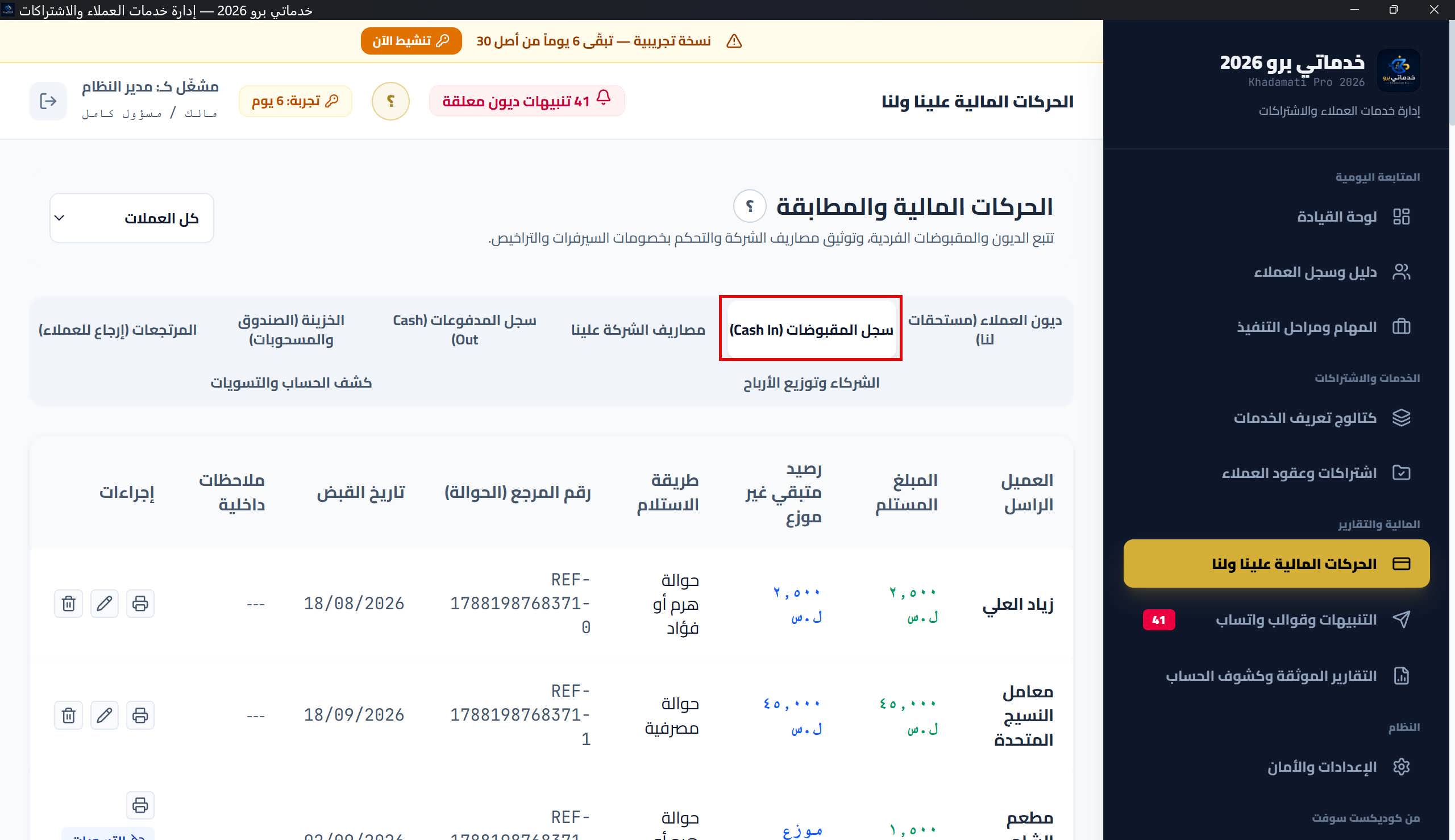Switch to ديون العملاء (مستحقات لنا) tab
Image resolution: width=1455 pixels, height=840 pixels.
(985, 330)
